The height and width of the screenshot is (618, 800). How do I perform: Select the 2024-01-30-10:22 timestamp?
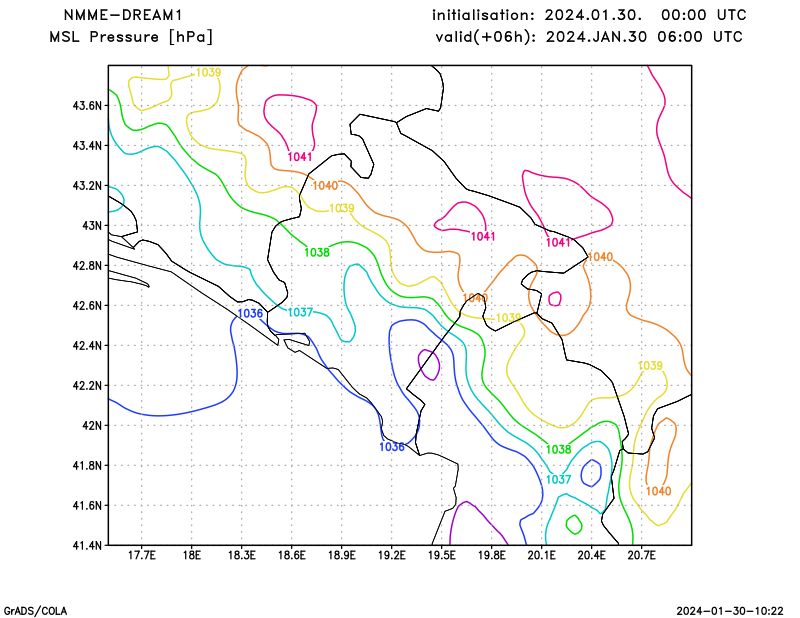[730, 611]
